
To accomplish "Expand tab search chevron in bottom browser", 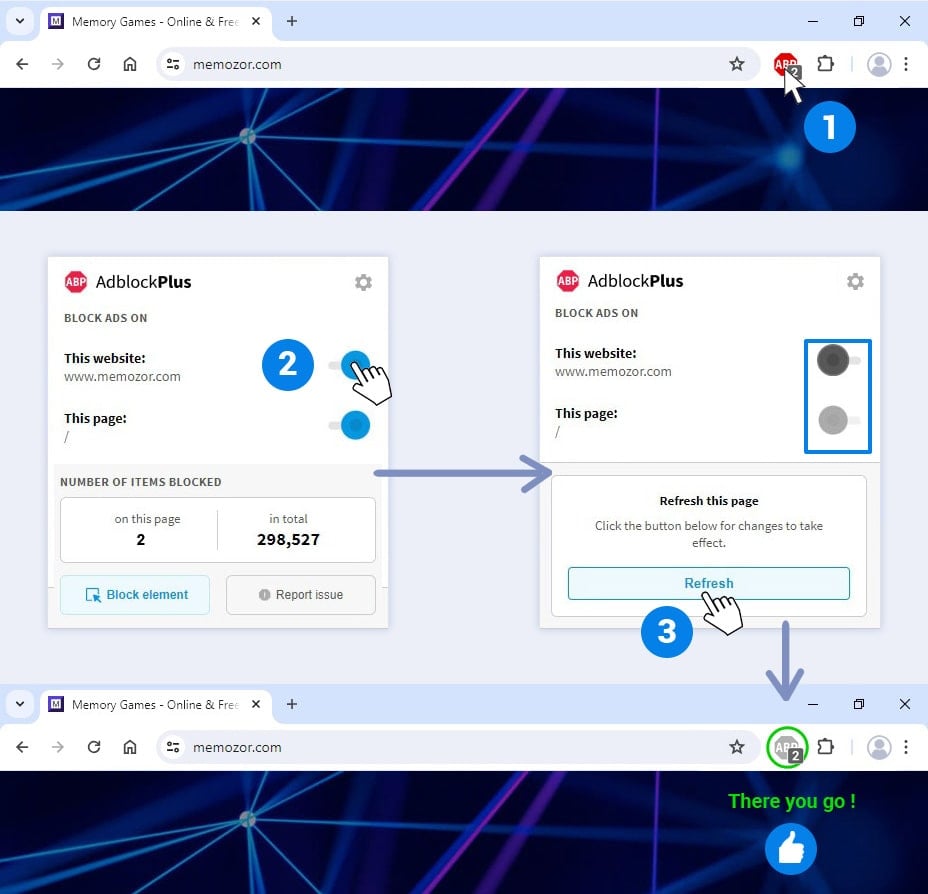I will [x=19, y=704].
